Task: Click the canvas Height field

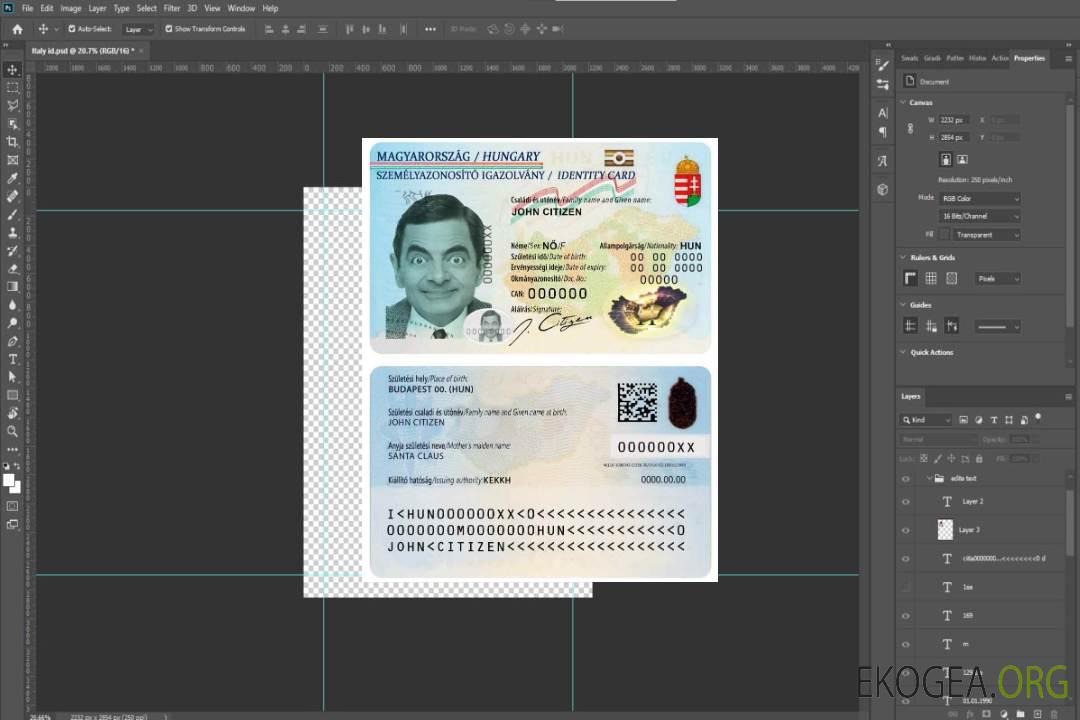Action: point(954,138)
